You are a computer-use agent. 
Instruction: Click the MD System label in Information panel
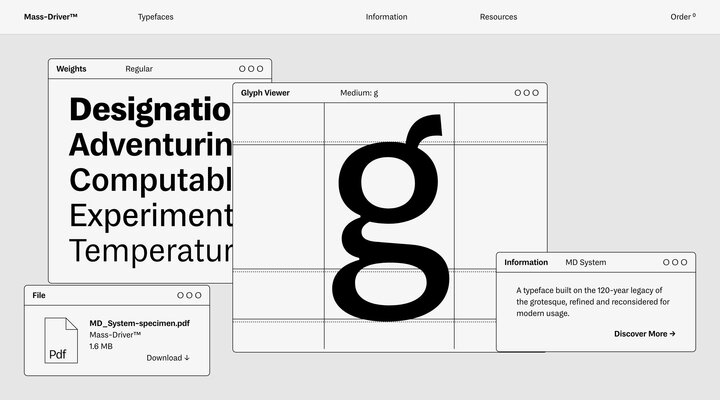pyautogui.click(x=585, y=262)
